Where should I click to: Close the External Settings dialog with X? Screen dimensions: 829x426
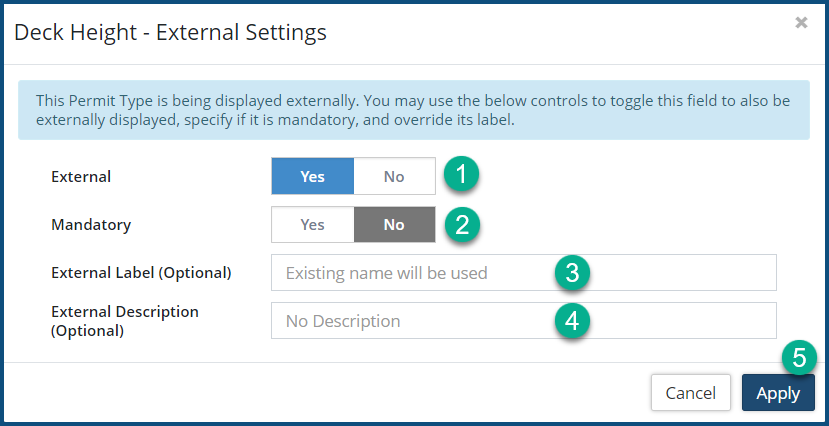click(x=801, y=23)
